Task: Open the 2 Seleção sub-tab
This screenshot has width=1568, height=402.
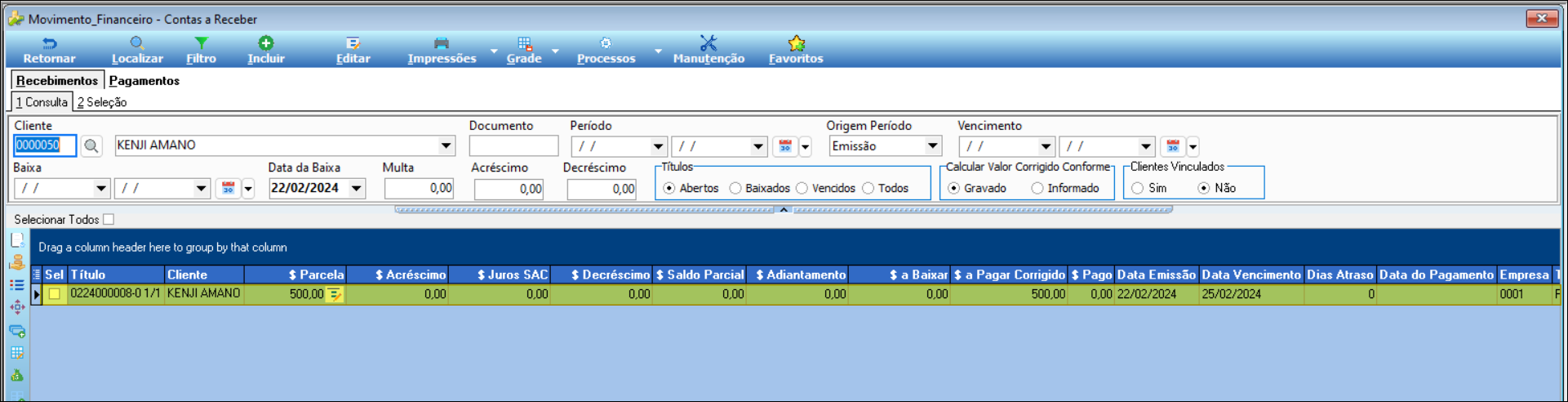Action: pos(102,102)
